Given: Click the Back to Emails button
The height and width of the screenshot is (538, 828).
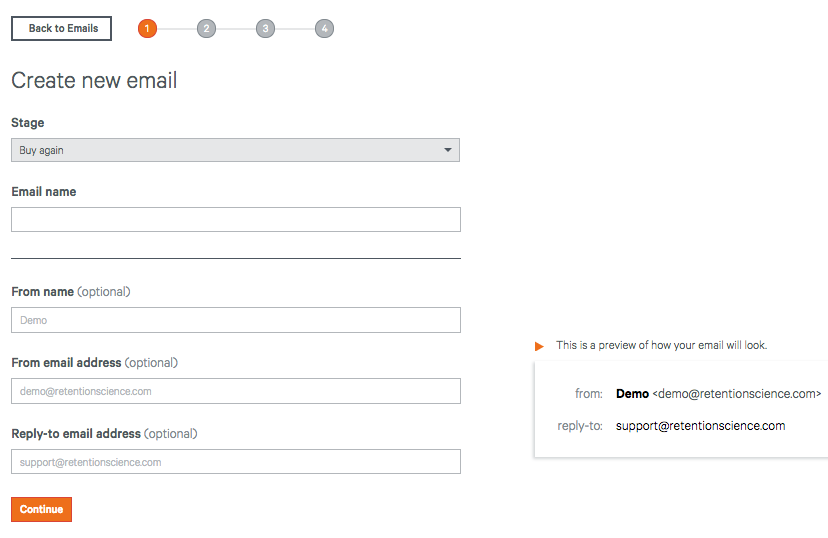Looking at the screenshot, I should coord(61,29).
